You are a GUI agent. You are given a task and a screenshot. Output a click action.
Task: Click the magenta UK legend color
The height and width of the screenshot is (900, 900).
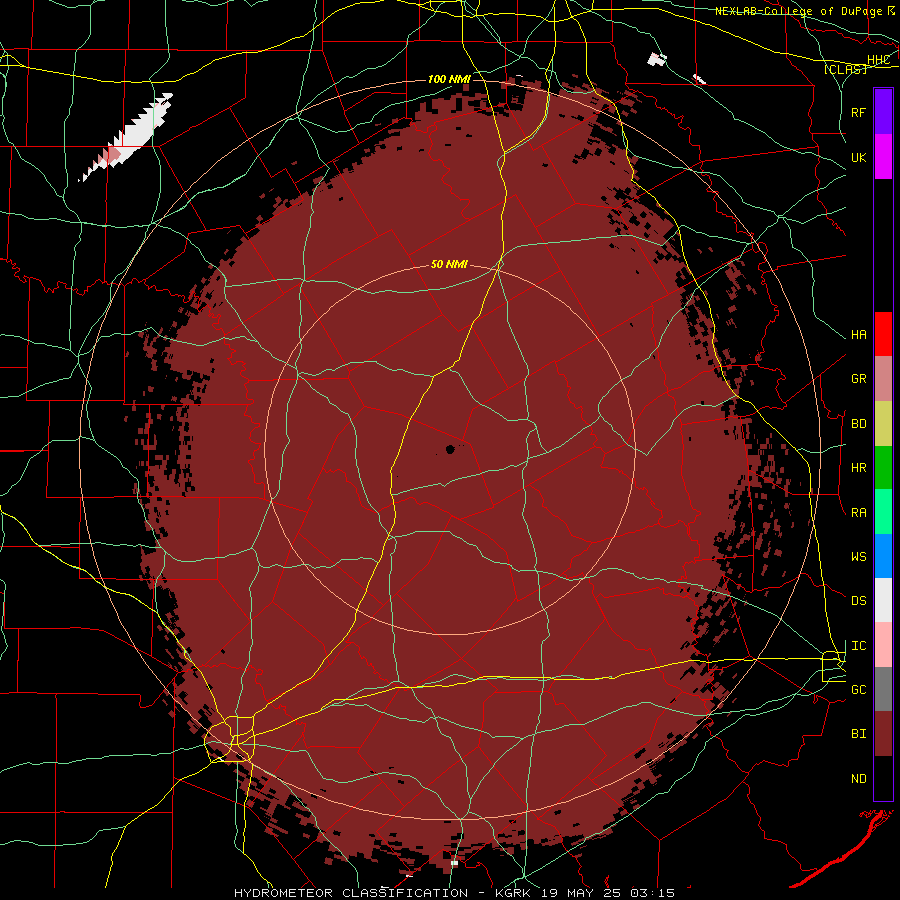(x=883, y=157)
